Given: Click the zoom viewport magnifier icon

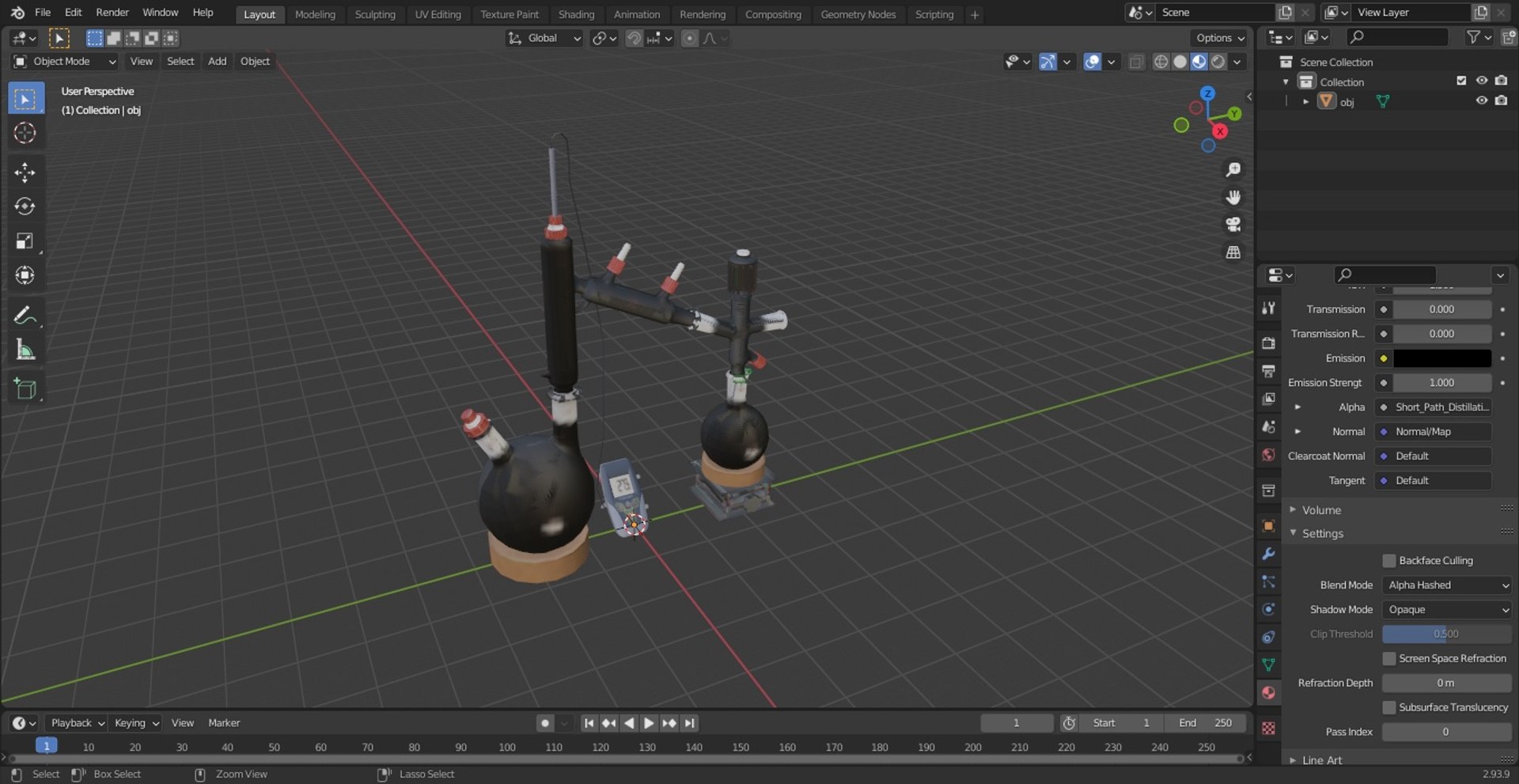Looking at the screenshot, I should click(1233, 169).
